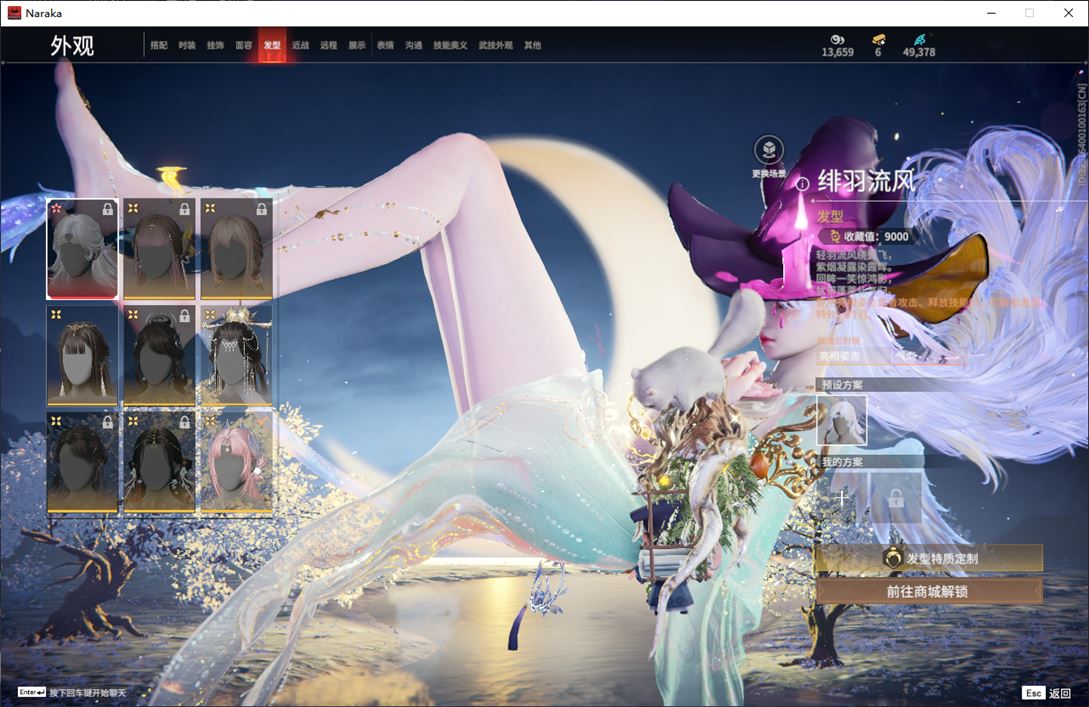Open the 时装 tab

click(x=187, y=45)
